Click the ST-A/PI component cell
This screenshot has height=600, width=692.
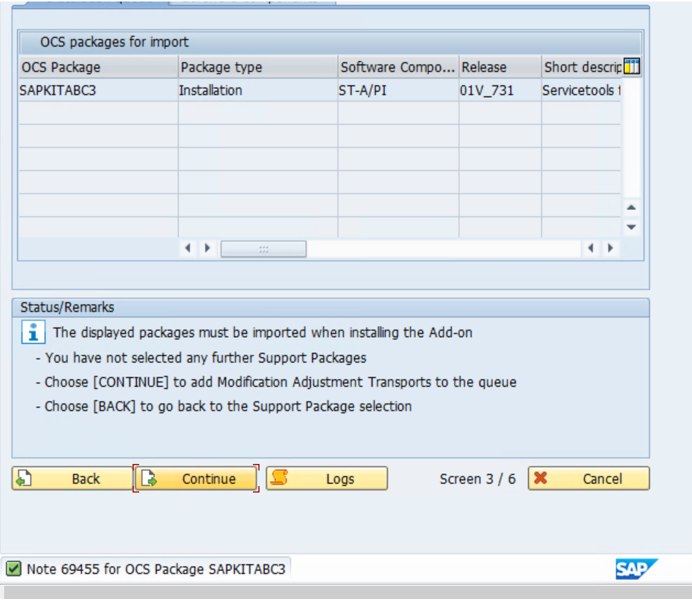[x=399, y=90]
